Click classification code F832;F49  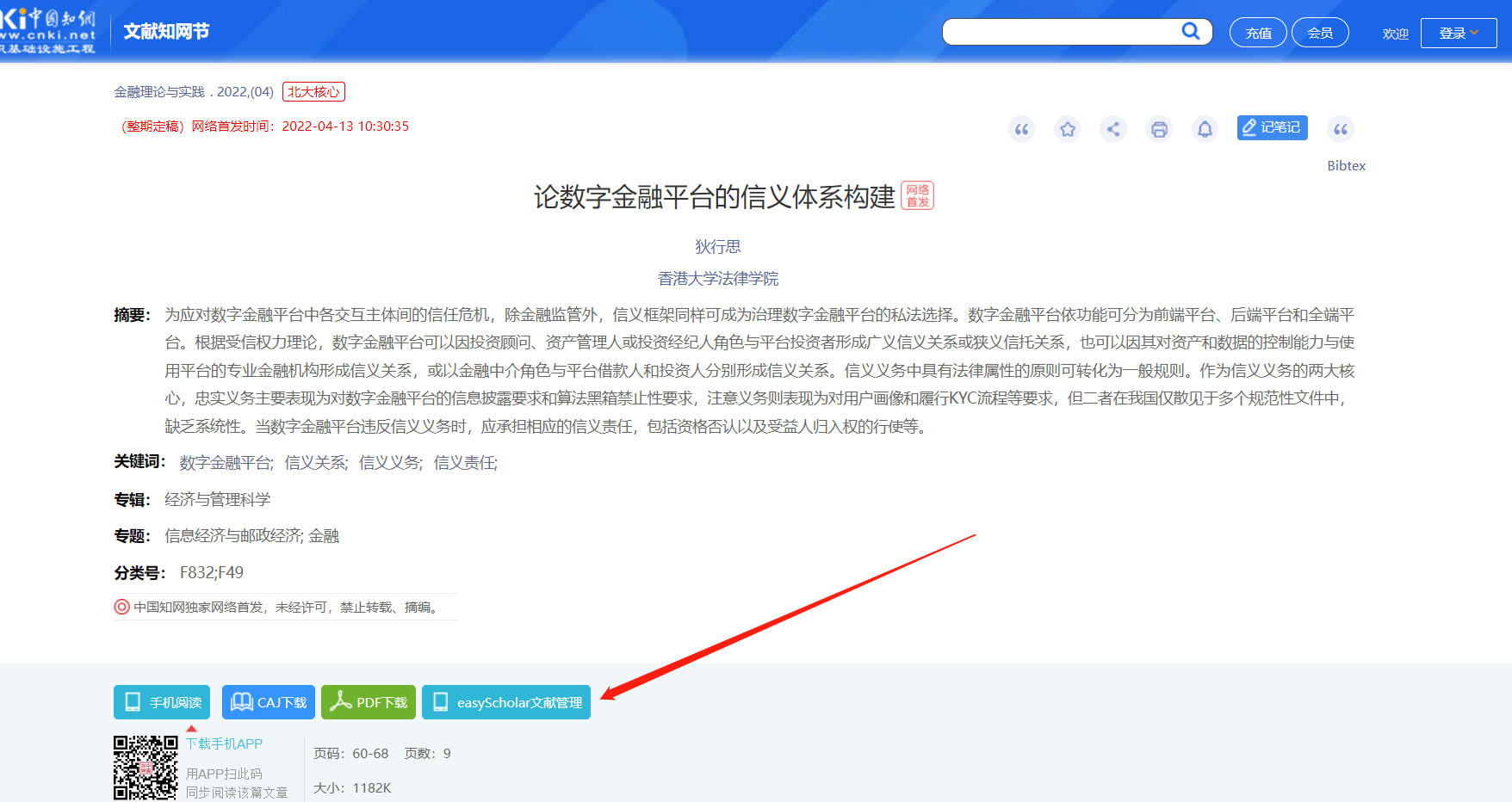[212, 573]
